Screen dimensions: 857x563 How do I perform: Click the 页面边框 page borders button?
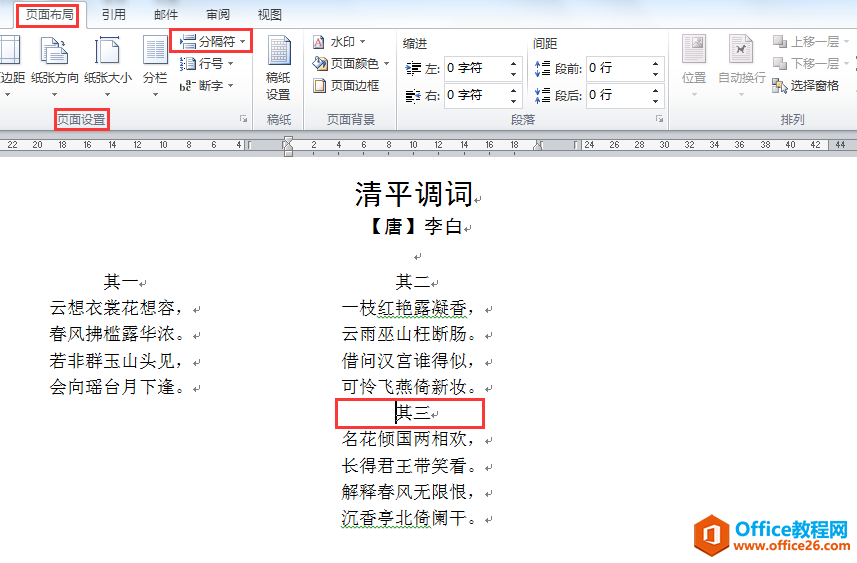click(346, 86)
